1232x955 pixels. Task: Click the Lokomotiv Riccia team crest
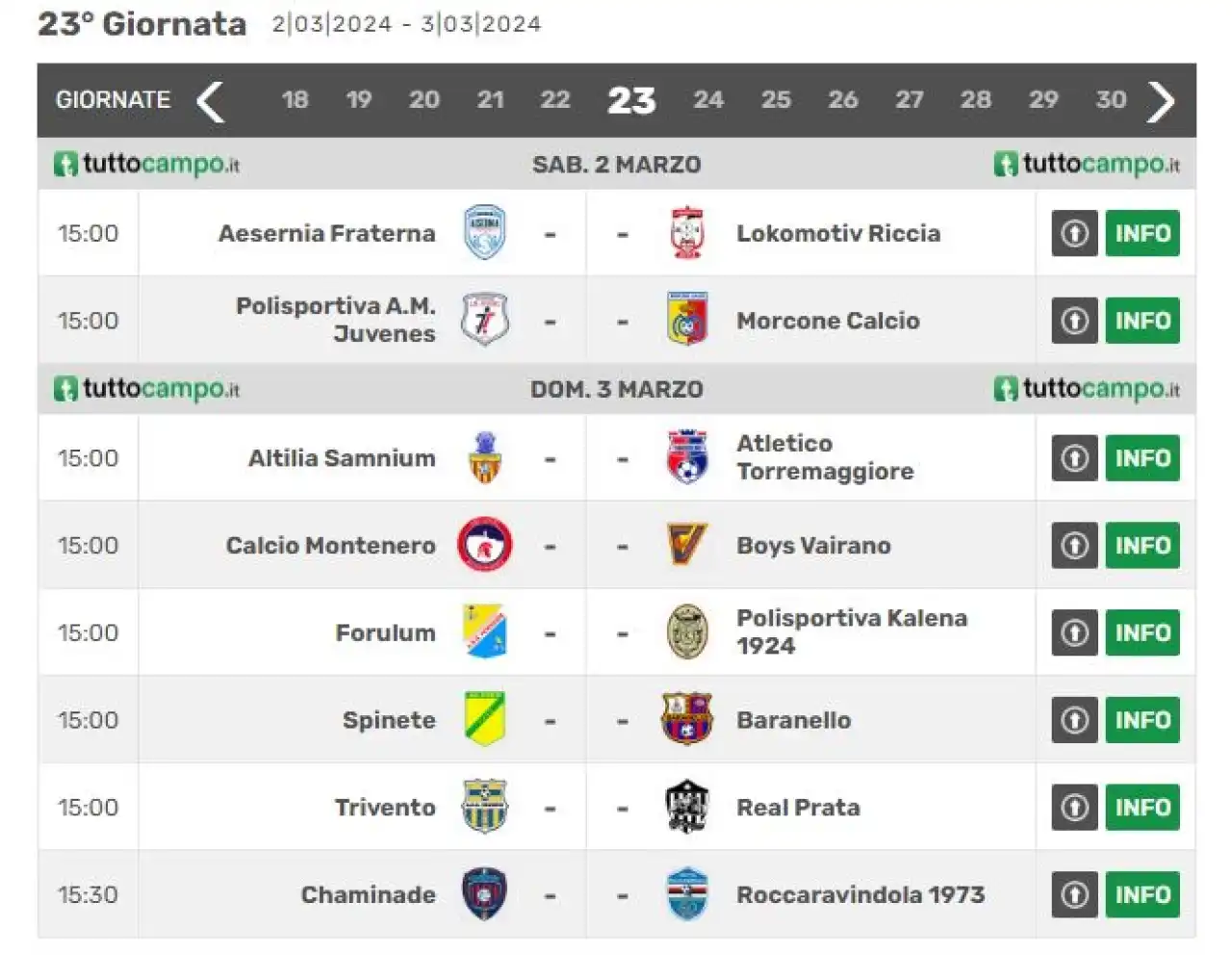tap(687, 233)
